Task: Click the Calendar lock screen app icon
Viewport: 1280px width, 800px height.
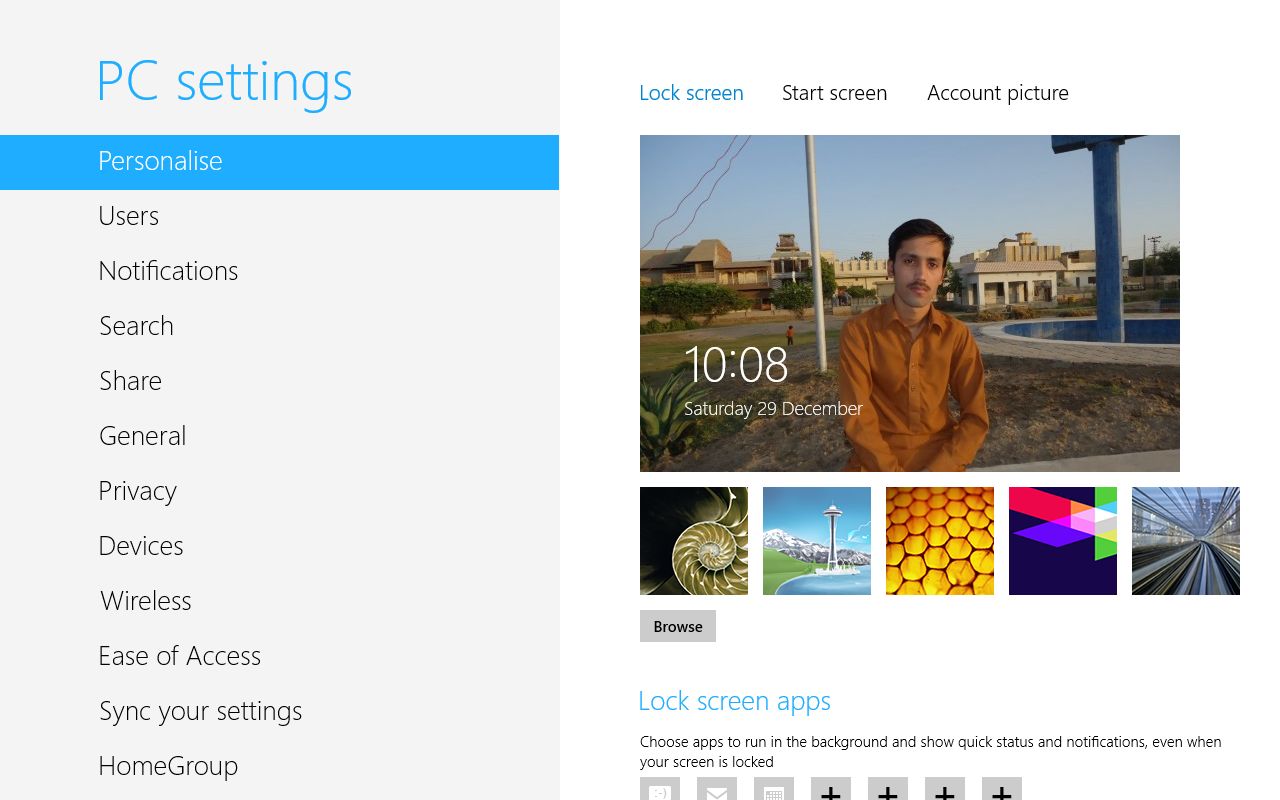Action: click(774, 790)
